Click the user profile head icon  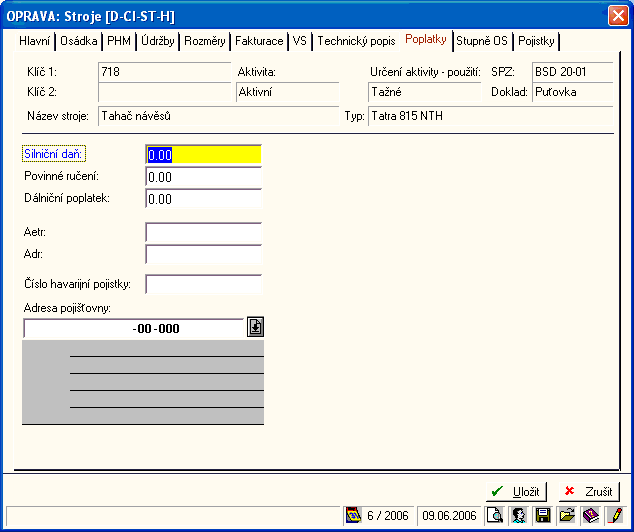(x=518, y=515)
